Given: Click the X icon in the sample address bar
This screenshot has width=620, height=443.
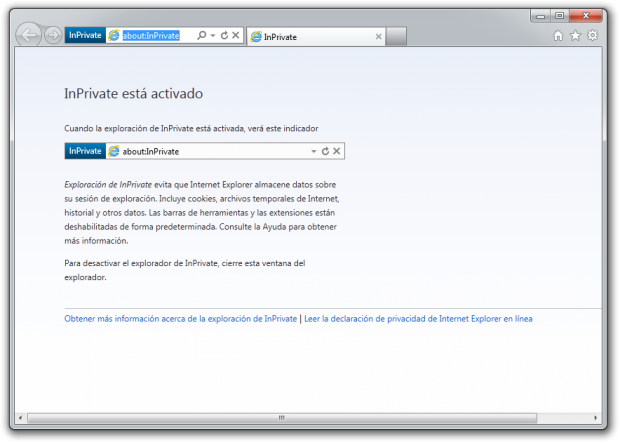Looking at the screenshot, I should click(x=336, y=151).
